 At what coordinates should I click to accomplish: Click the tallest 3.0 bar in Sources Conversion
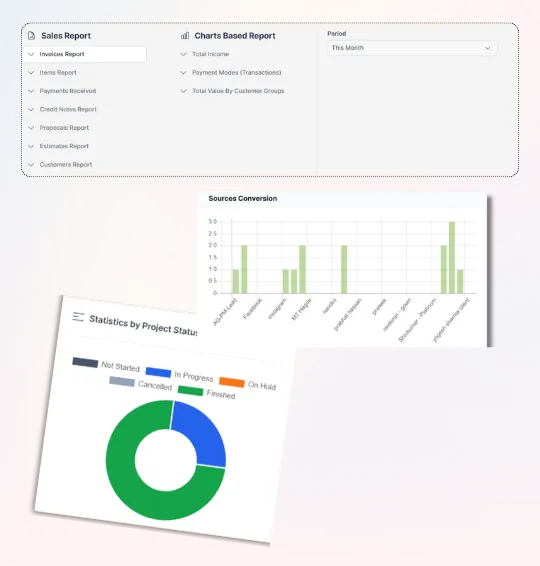coord(452,257)
